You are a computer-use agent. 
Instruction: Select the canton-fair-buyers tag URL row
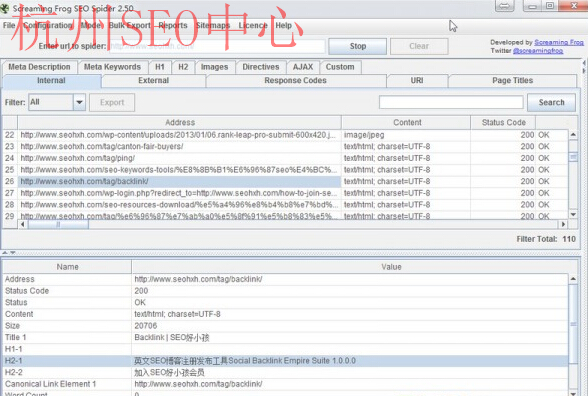(179, 147)
